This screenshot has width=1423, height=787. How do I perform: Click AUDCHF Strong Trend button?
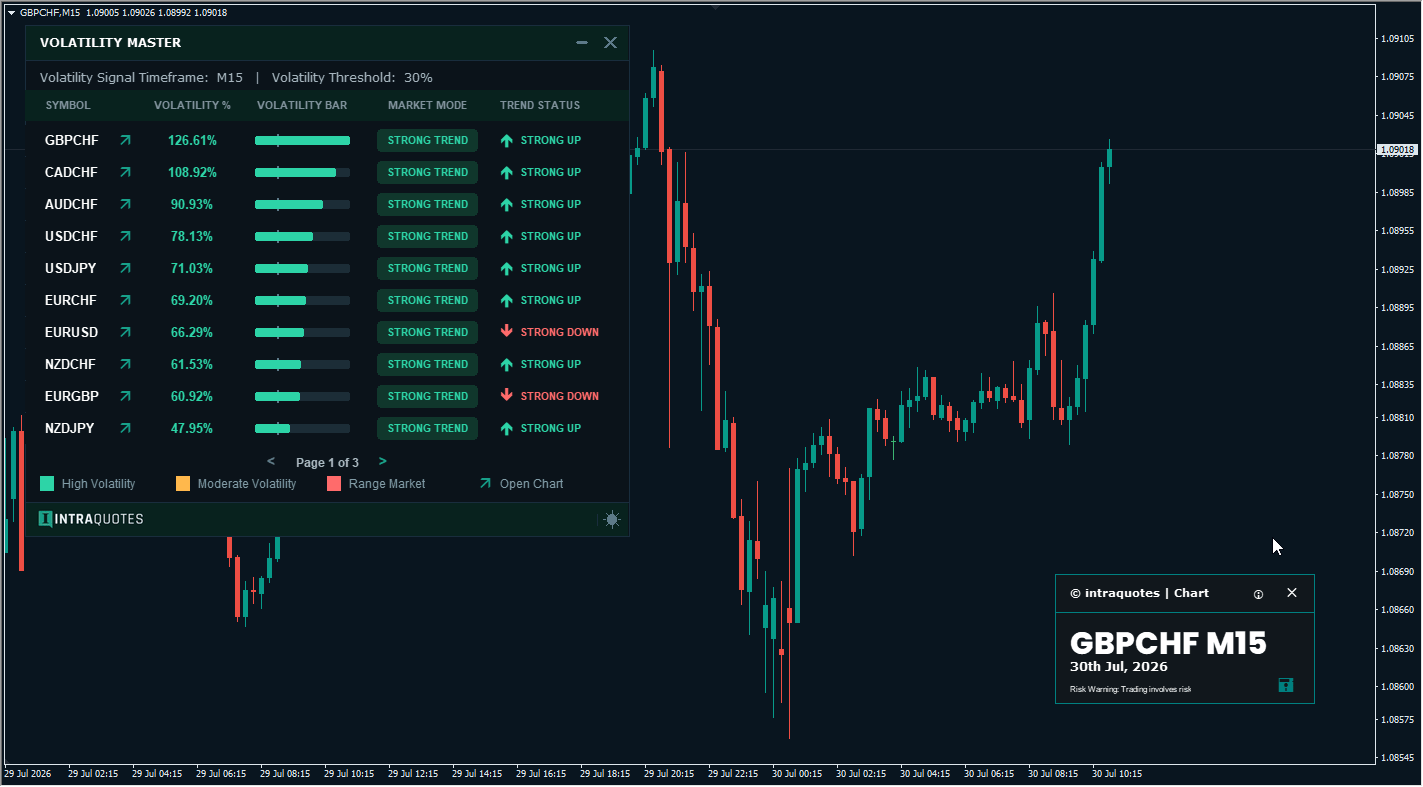(x=428, y=205)
